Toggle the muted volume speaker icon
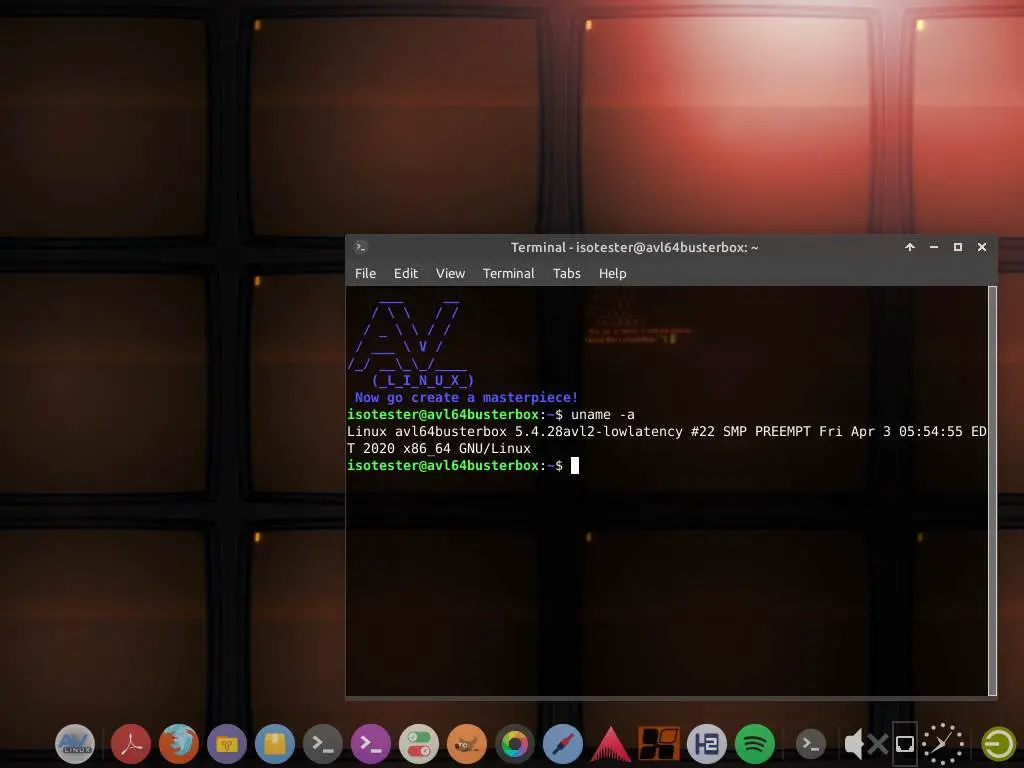 tap(866, 743)
